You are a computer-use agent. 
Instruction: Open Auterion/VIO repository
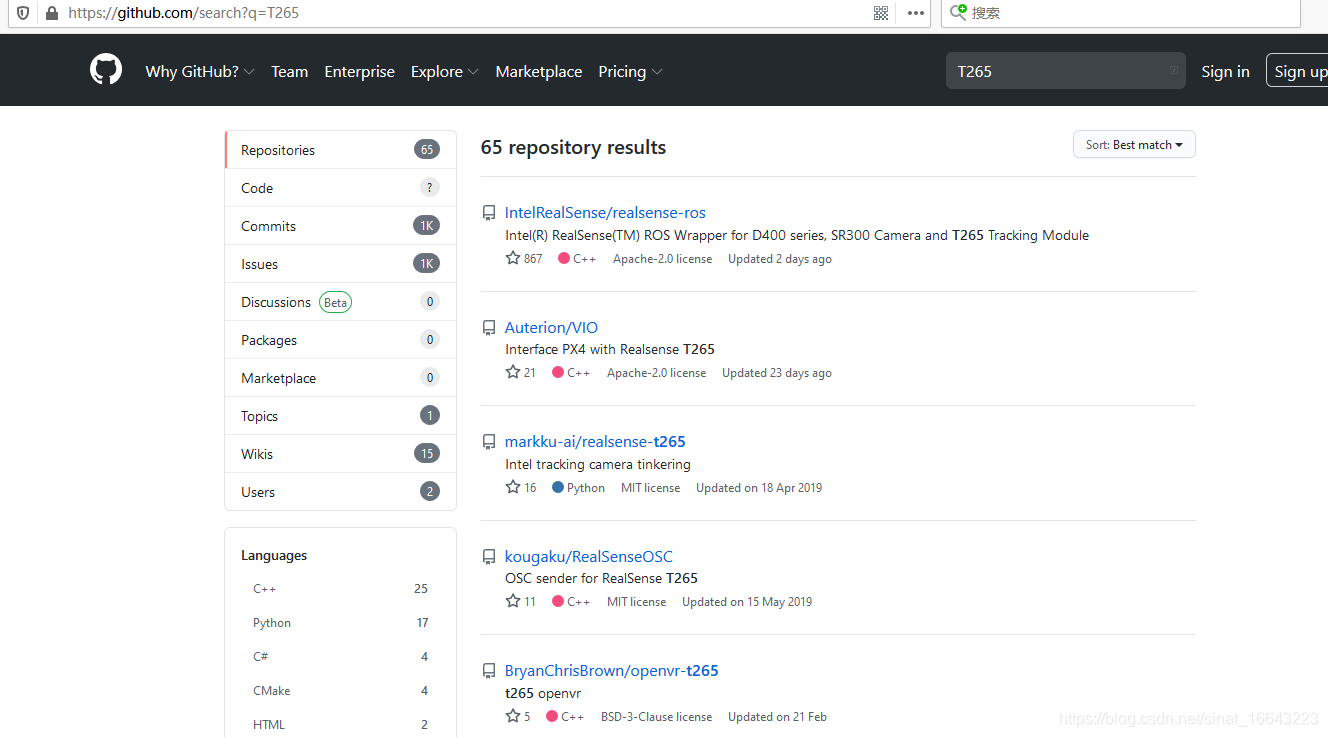click(x=551, y=328)
